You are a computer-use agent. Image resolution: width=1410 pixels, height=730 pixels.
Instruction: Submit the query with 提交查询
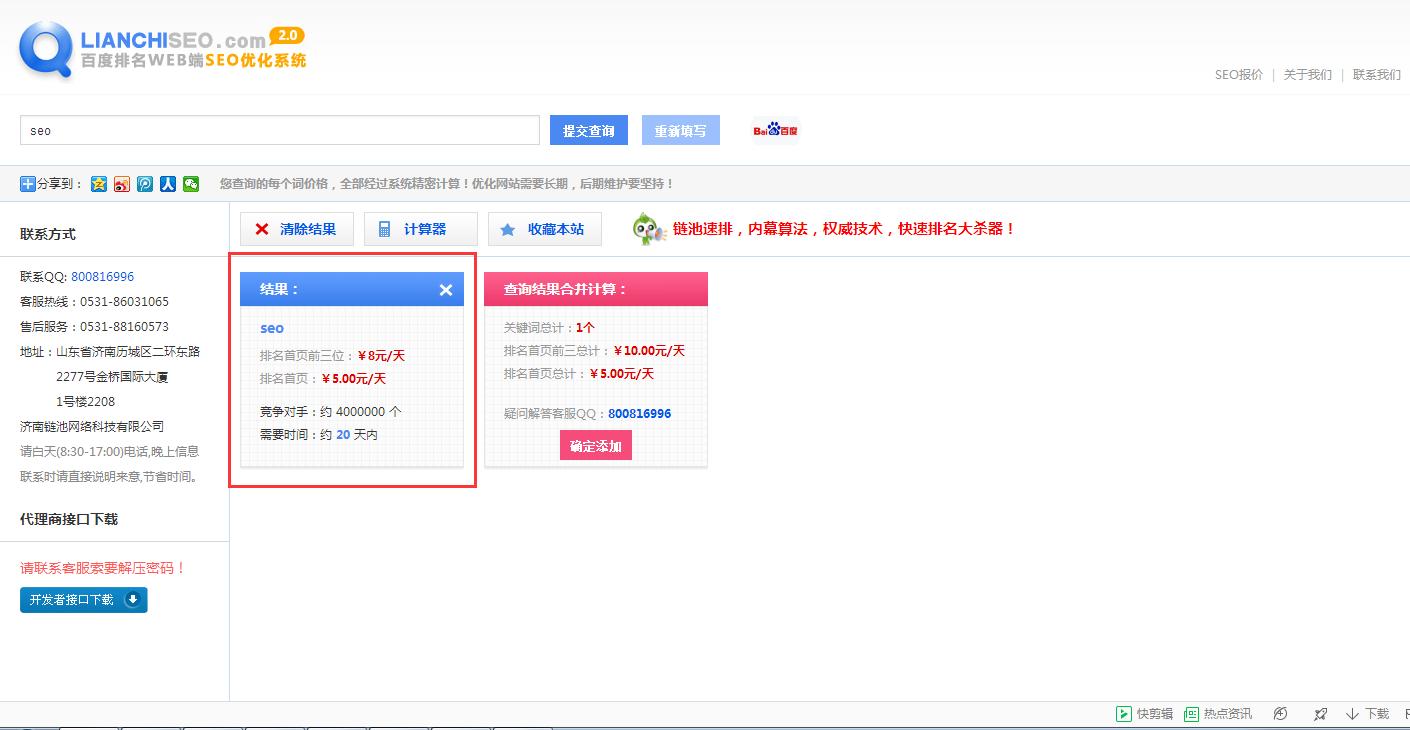click(x=588, y=129)
